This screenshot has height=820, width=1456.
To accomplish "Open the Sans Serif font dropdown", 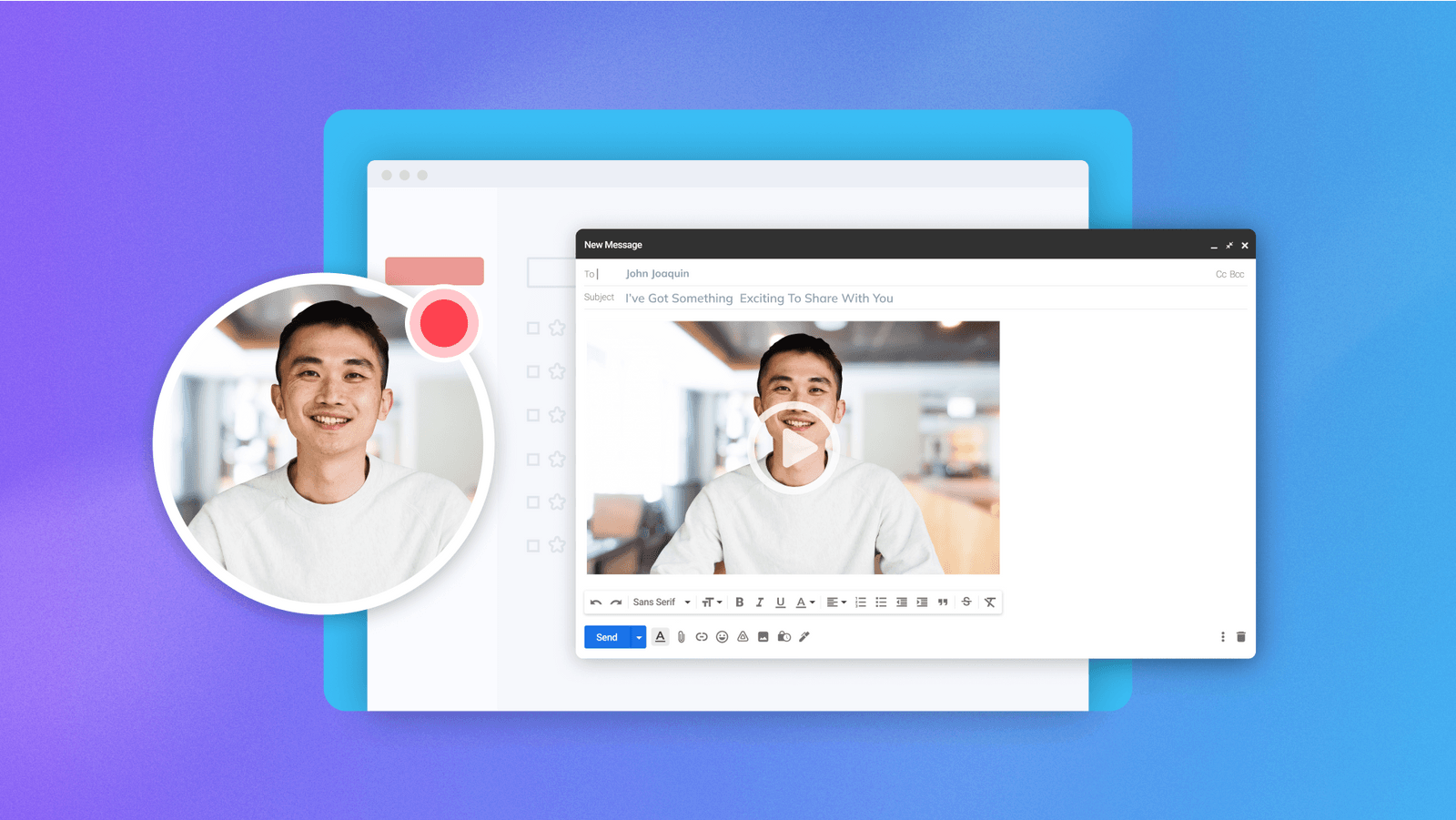I will pos(662,602).
